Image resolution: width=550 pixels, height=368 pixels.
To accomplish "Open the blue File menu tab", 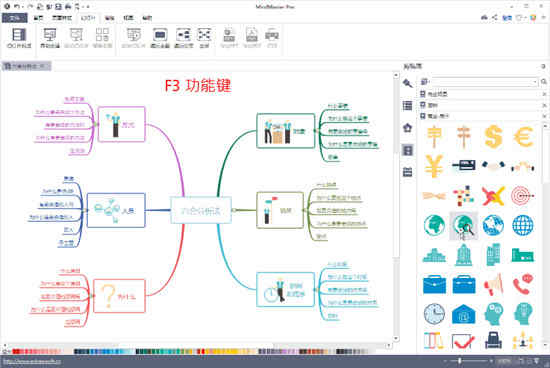I will 14,18.
